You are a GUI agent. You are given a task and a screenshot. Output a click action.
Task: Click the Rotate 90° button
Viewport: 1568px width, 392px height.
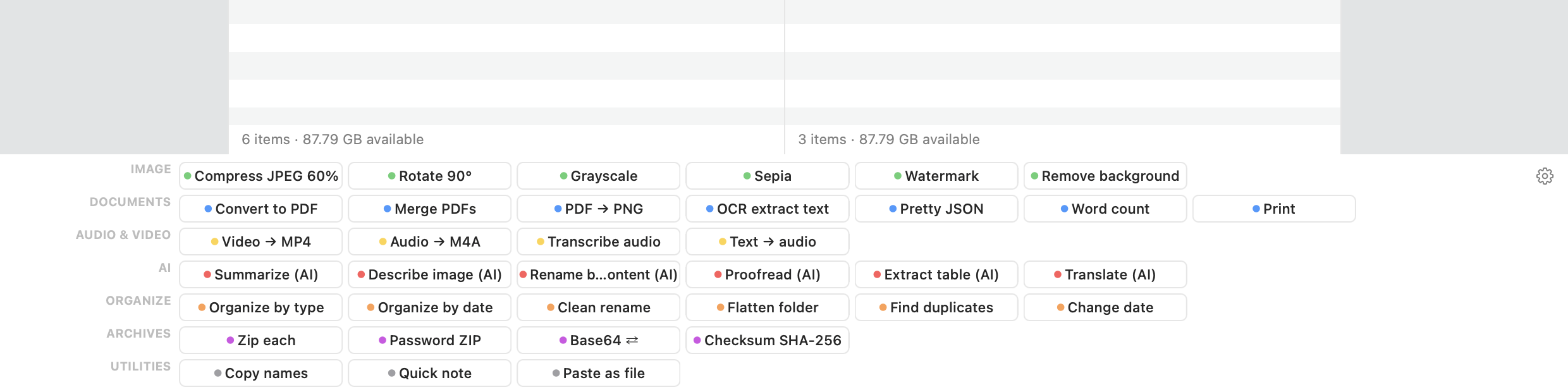point(429,176)
